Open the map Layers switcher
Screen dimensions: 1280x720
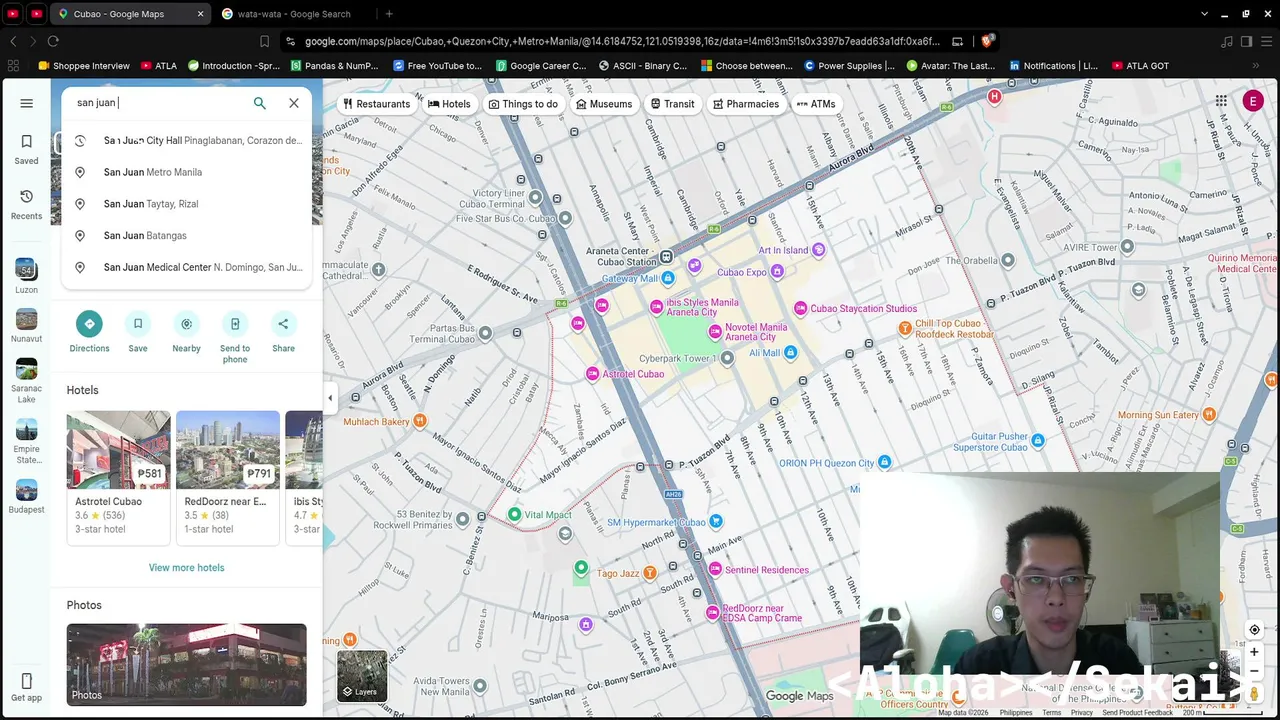362,676
